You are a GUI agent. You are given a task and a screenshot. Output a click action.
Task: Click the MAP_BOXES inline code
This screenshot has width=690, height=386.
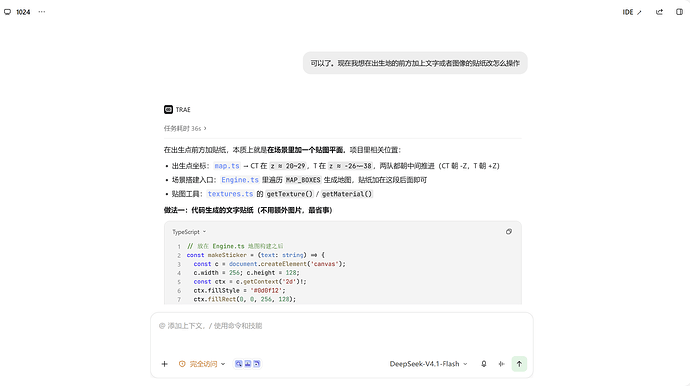tap(303, 180)
